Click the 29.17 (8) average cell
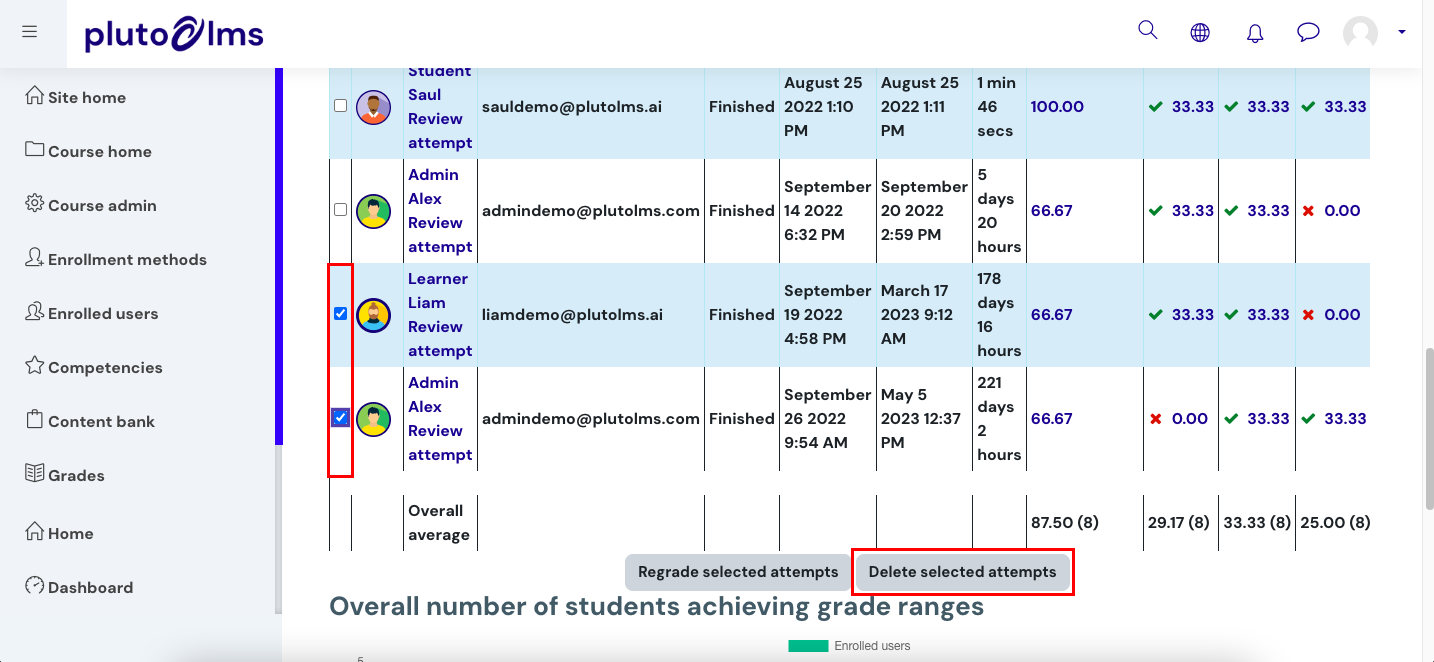This screenshot has width=1434, height=662. pyautogui.click(x=1181, y=523)
